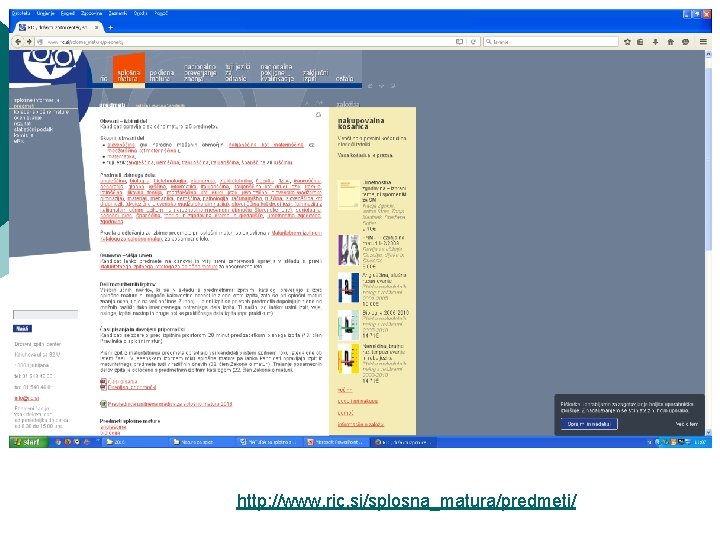720x540 pixels.
Task: Open the Zaznamki menu
Action: (x=118, y=13)
